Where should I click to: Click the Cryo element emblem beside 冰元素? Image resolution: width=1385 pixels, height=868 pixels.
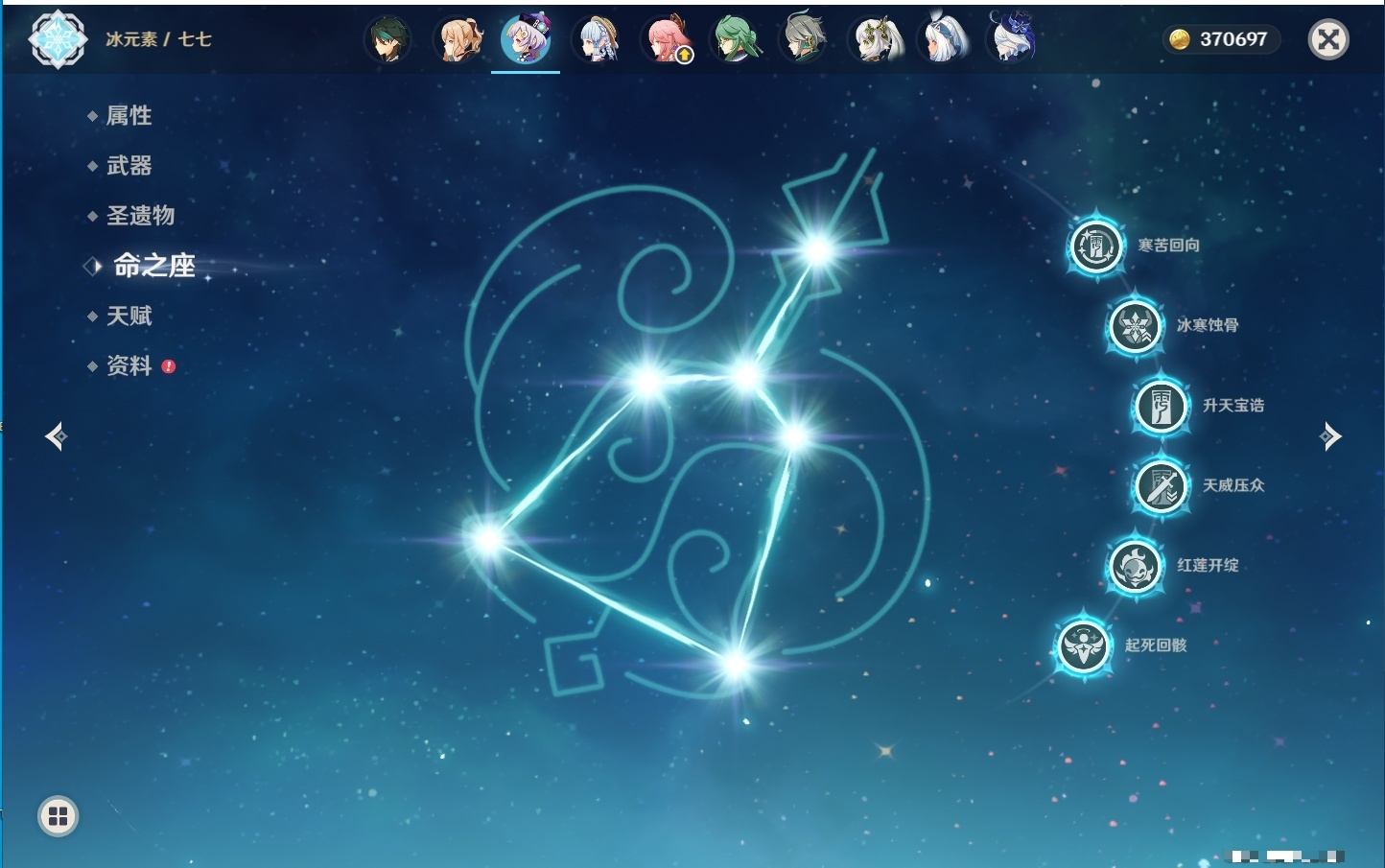point(58,39)
